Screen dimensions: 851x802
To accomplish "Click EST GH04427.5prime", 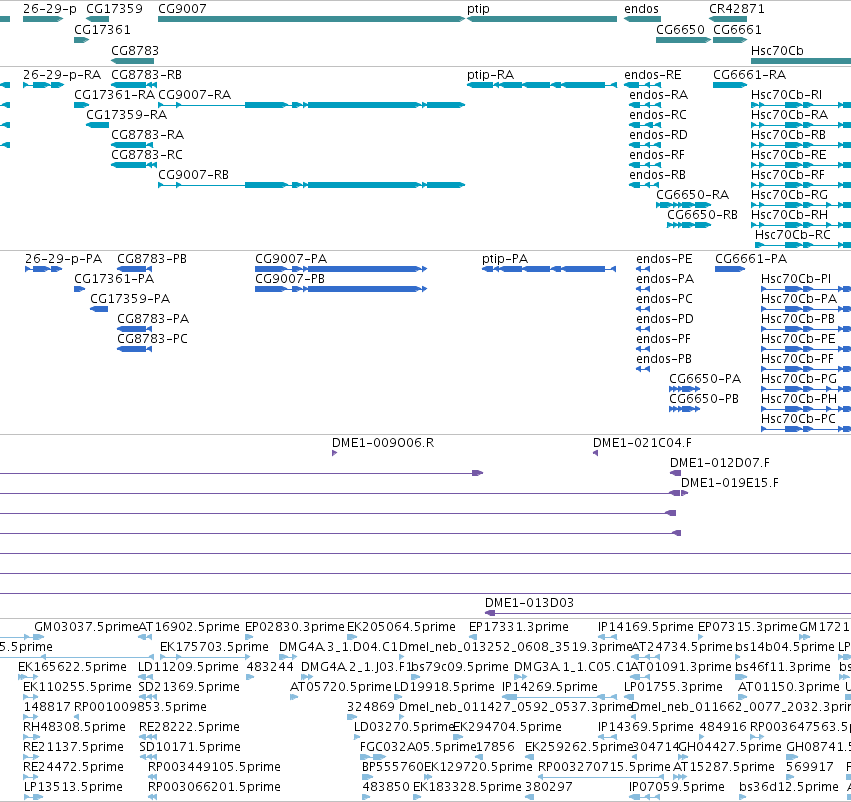I will pos(730,747).
